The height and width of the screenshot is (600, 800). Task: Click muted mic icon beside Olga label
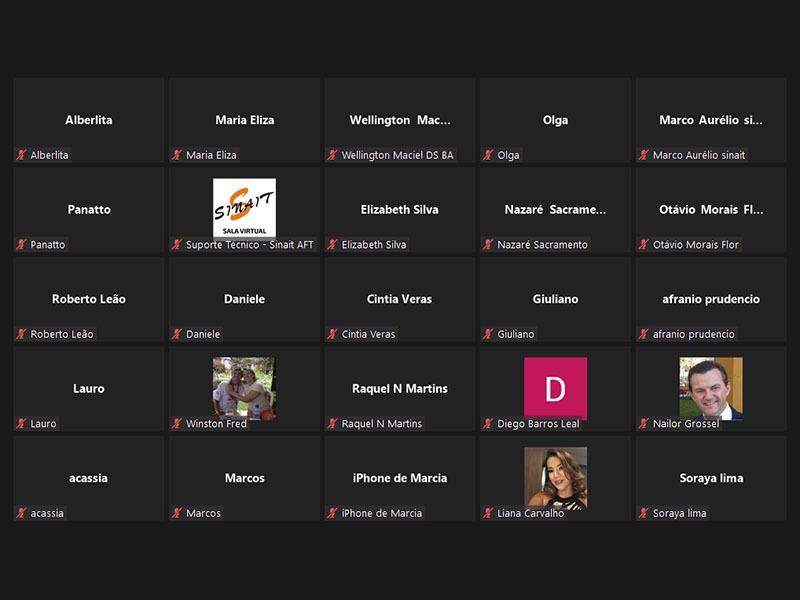click(x=488, y=155)
